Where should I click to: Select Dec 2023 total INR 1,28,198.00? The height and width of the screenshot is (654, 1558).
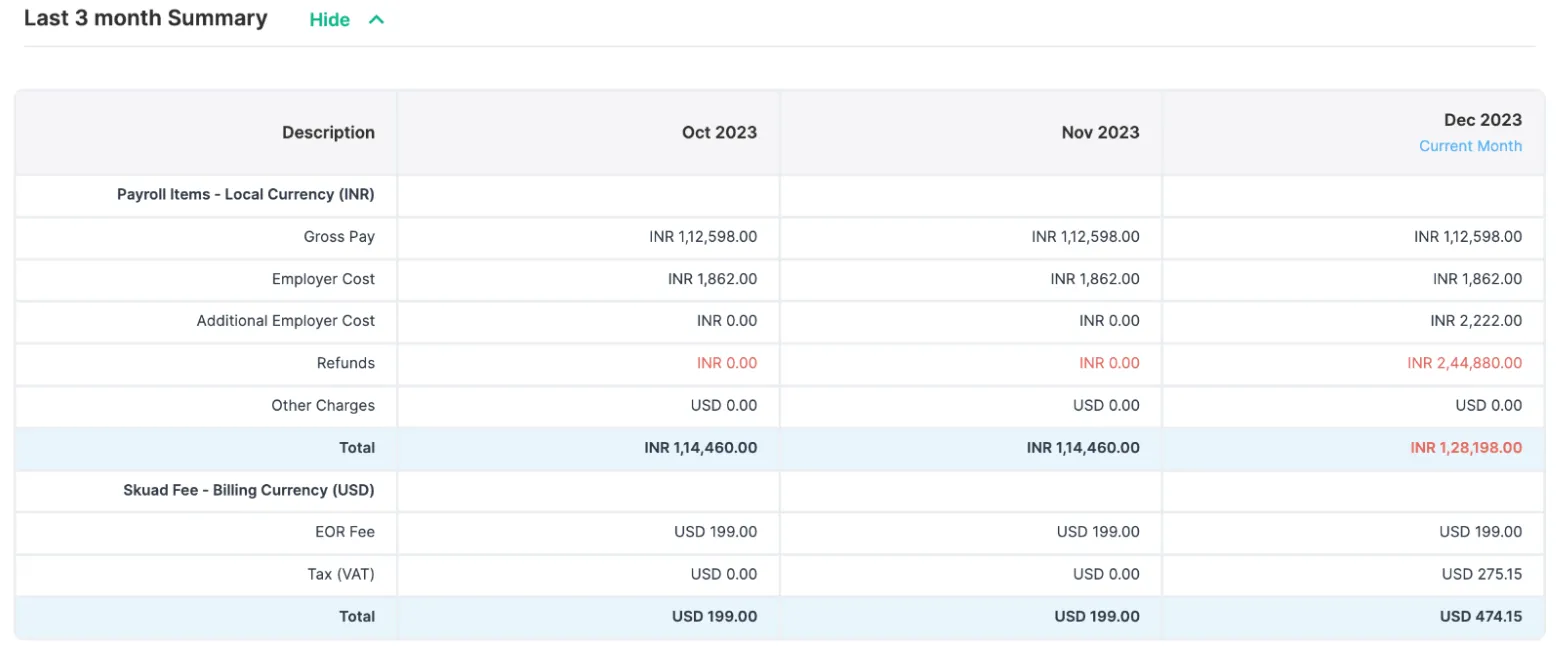1466,448
